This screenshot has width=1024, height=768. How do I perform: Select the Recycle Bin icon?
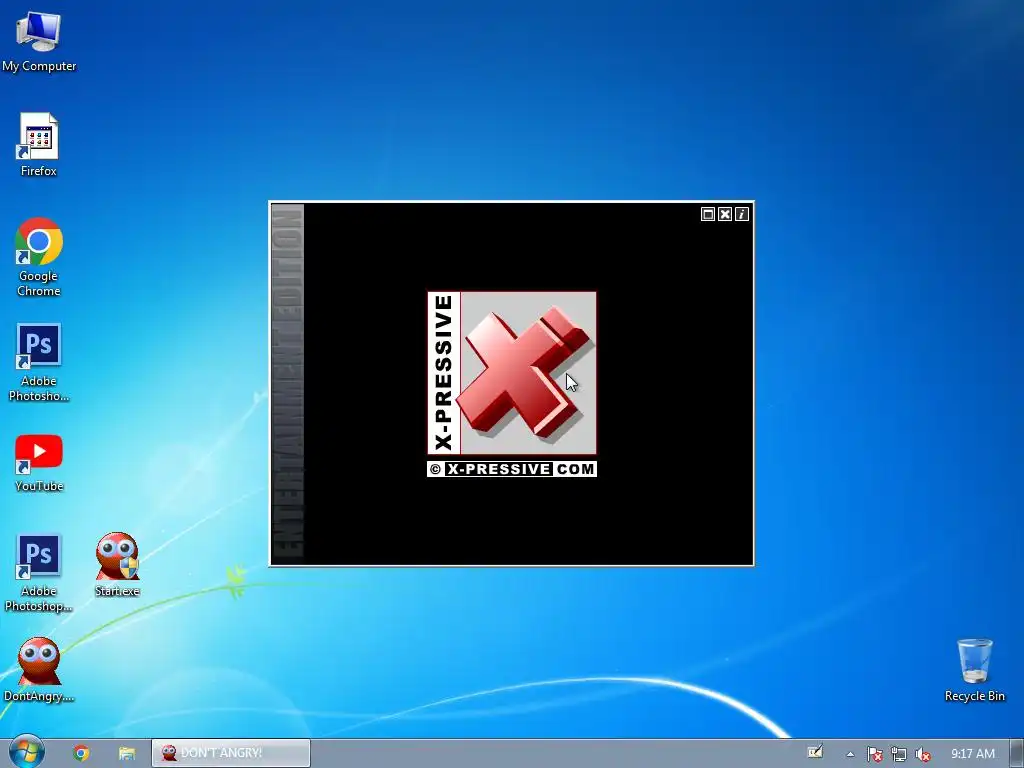click(974, 670)
